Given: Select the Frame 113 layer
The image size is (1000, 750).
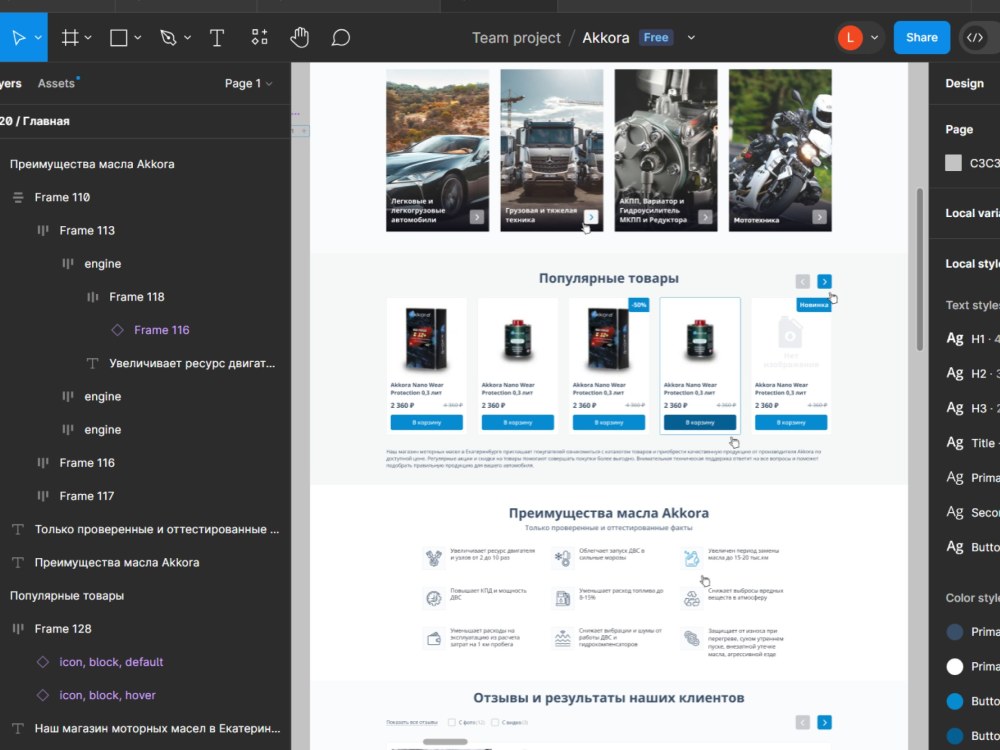Looking at the screenshot, I should [87, 230].
